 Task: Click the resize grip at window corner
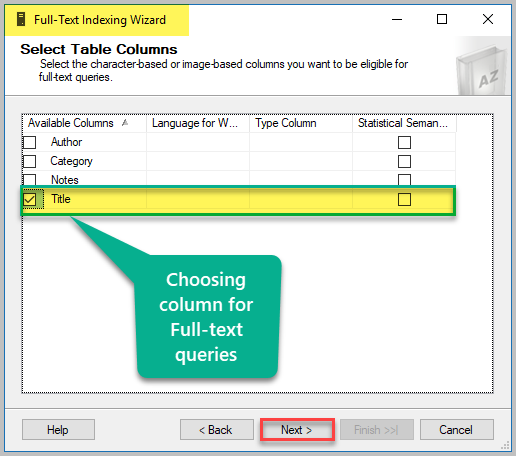[x=505, y=445]
